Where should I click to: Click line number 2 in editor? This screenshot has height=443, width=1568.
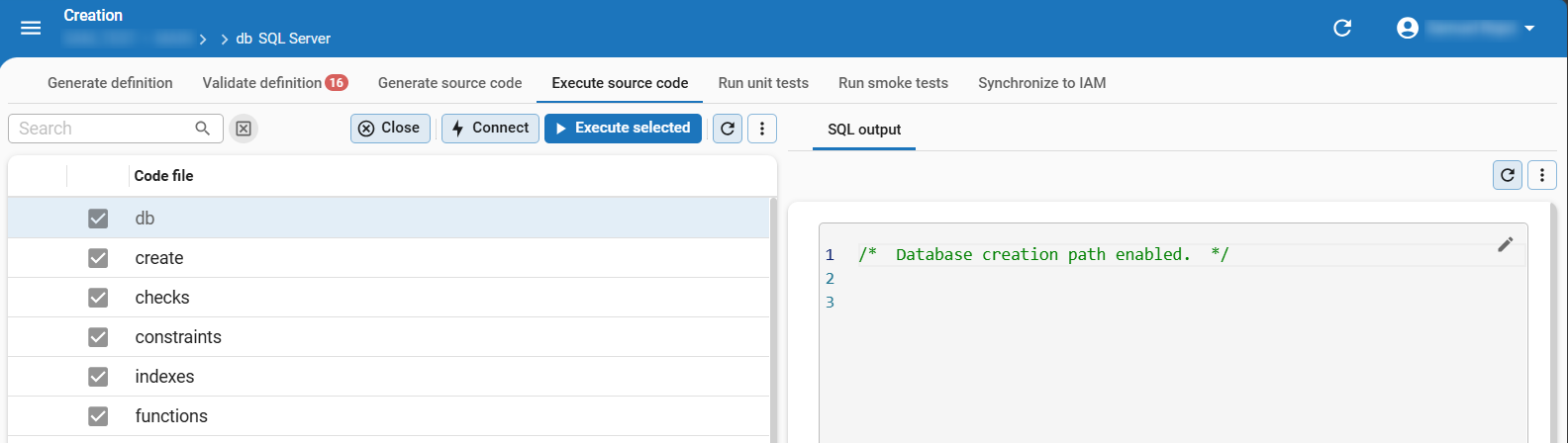coord(830,279)
